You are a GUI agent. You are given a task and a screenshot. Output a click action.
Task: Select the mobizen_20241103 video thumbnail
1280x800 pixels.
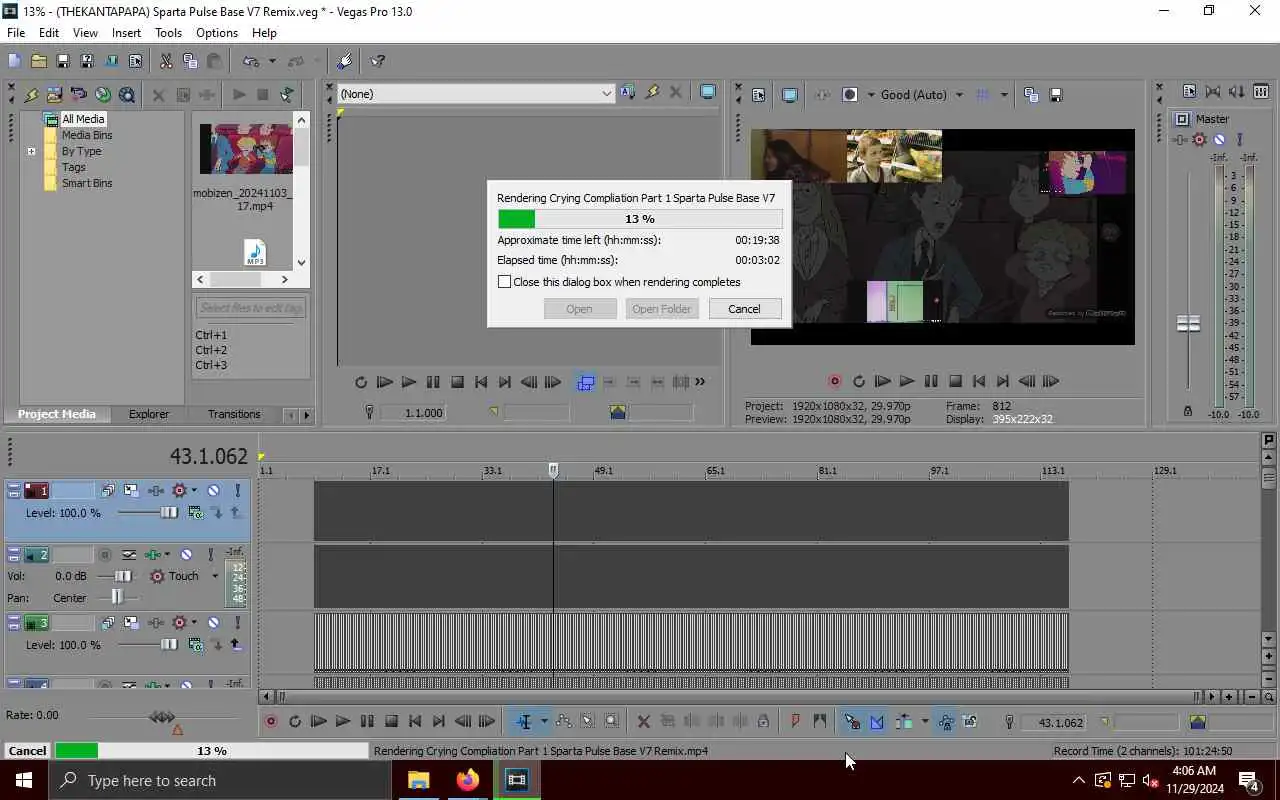[246, 149]
